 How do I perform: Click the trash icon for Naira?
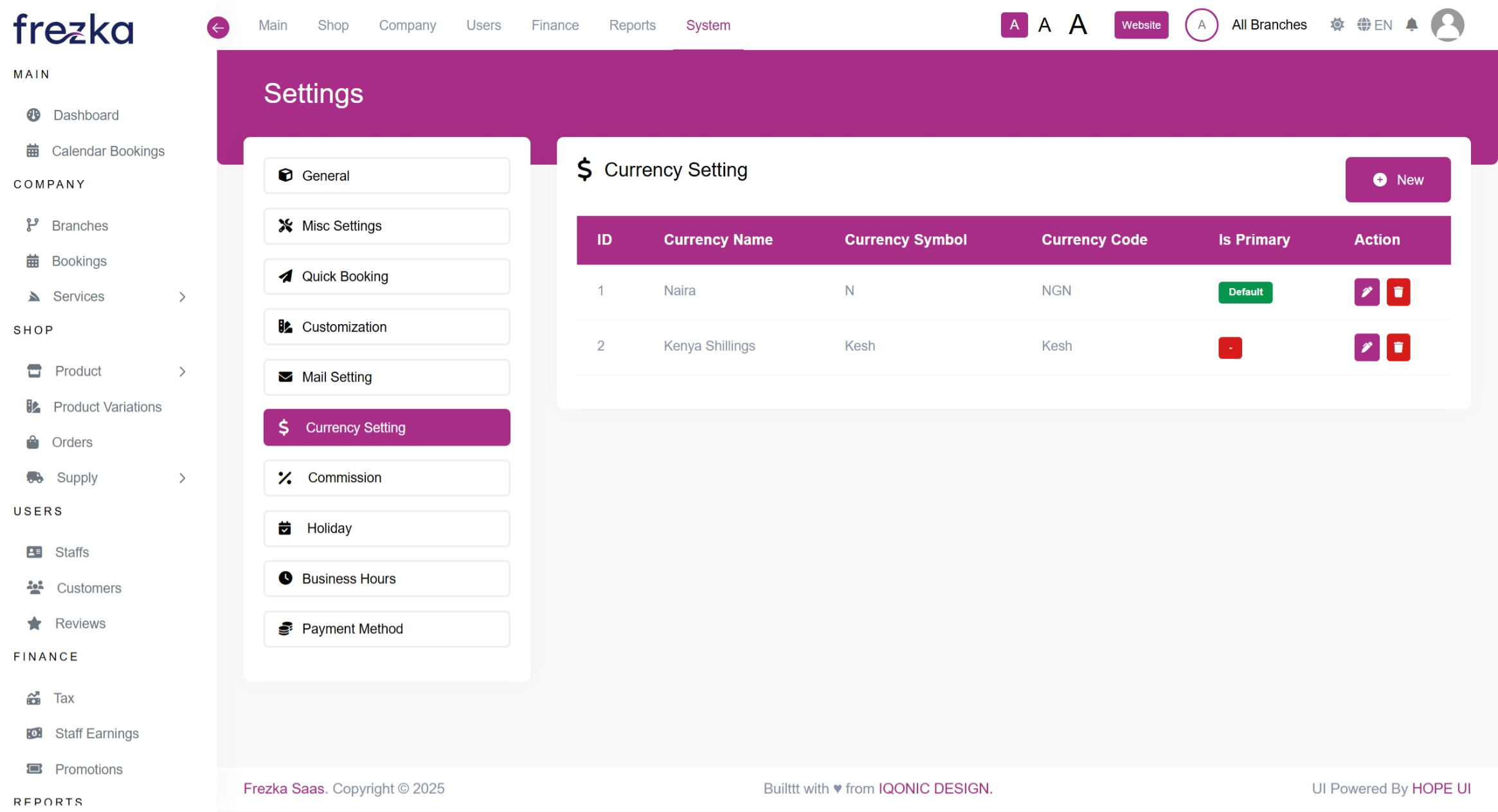click(1398, 292)
